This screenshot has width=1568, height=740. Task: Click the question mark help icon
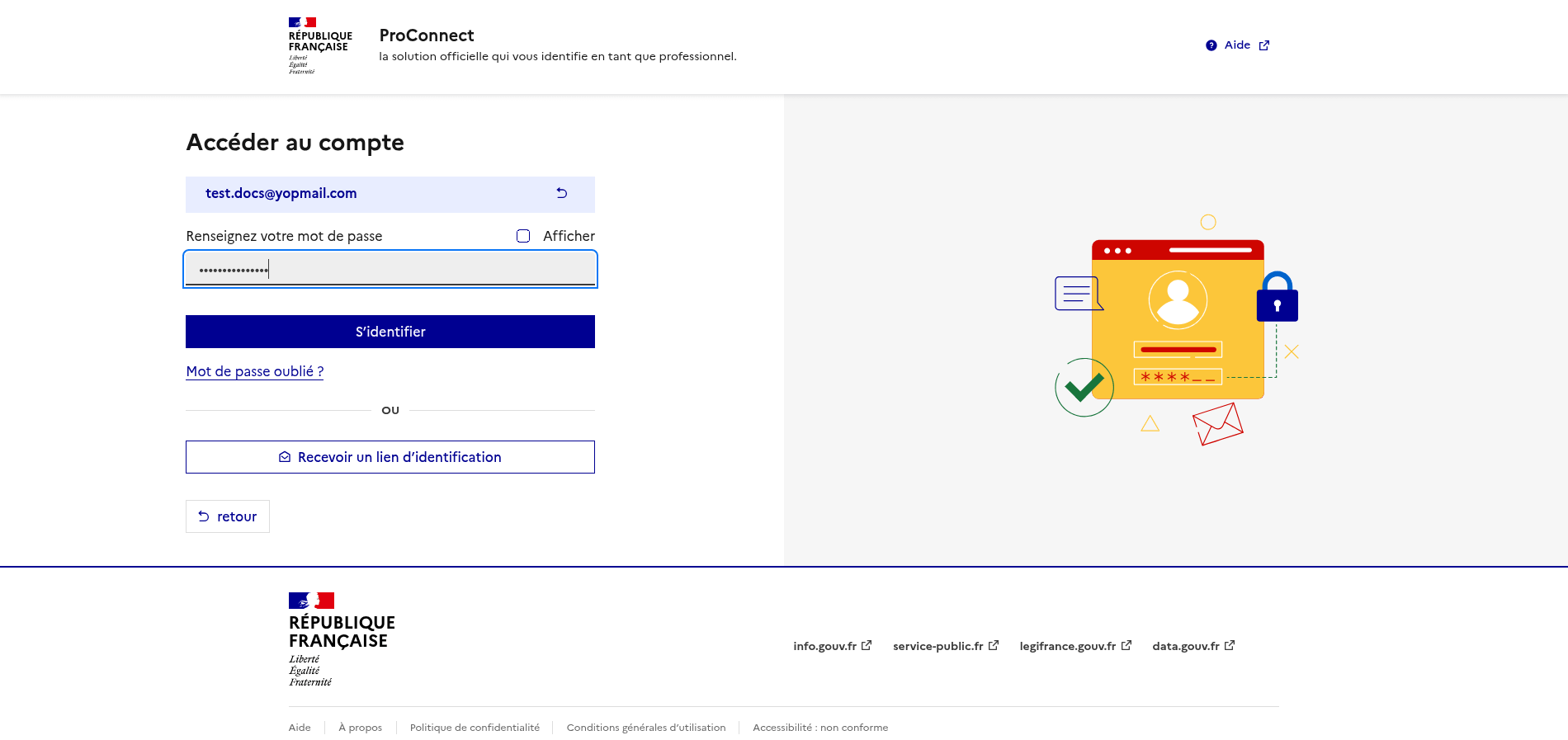[1211, 45]
